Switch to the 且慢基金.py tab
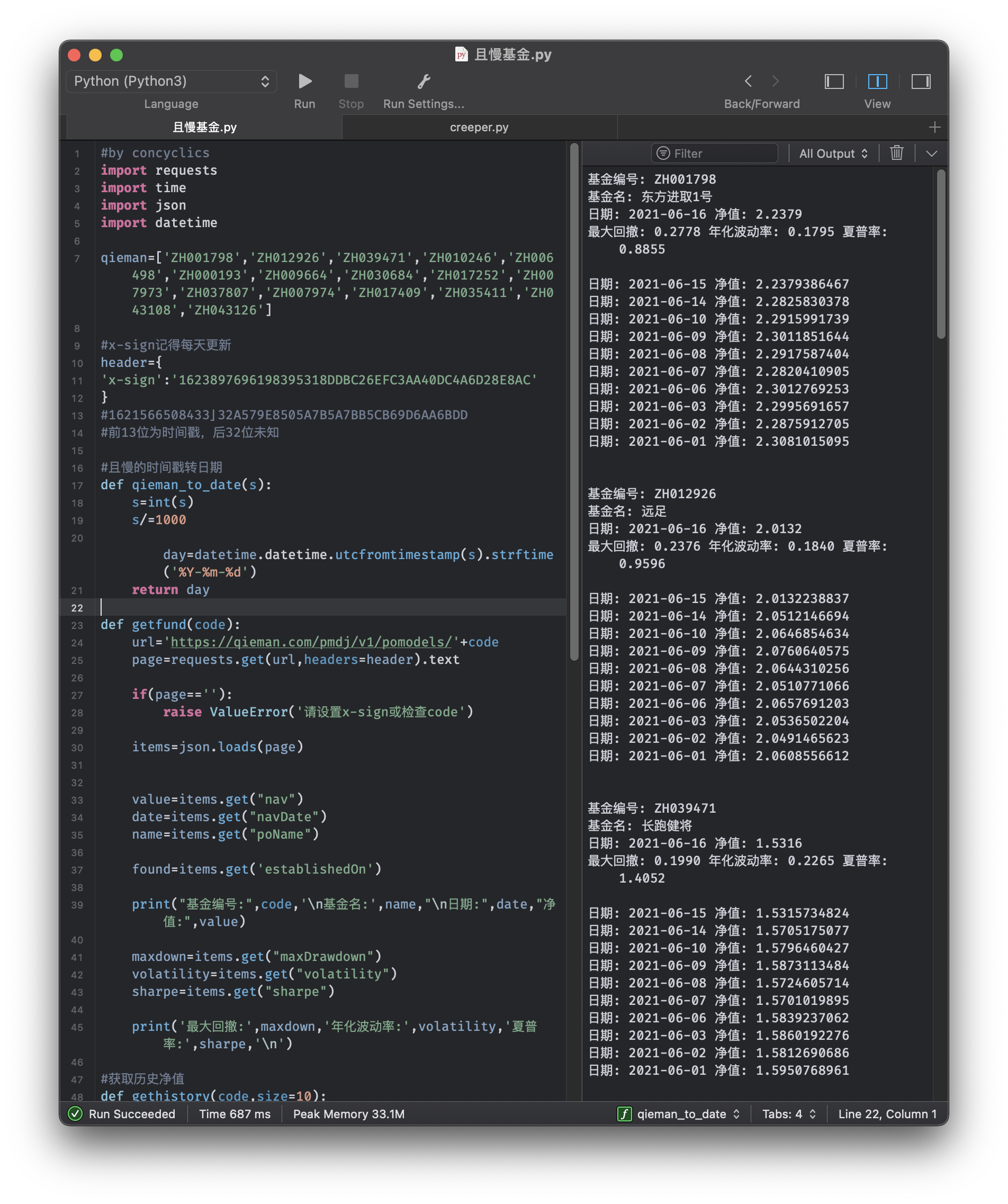The height and width of the screenshot is (1204, 1008). tap(205, 127)
